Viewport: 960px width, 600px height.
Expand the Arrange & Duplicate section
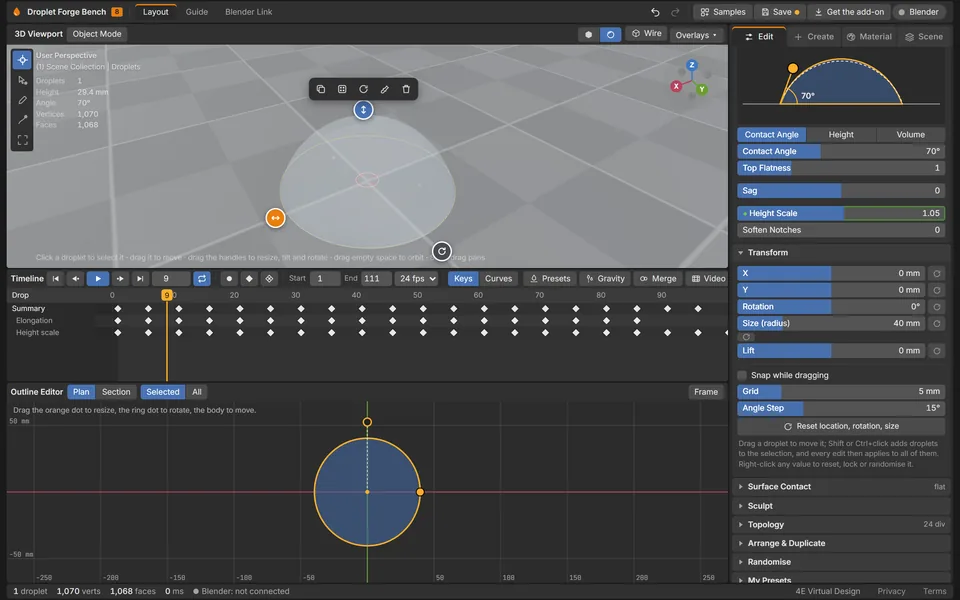click(841, 543)
